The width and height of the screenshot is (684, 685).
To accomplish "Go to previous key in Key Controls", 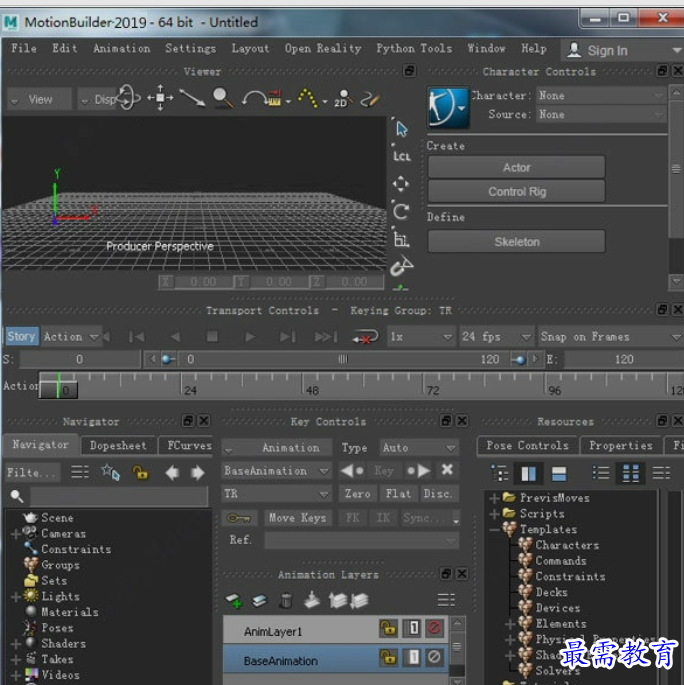I will [x=352, y=471].
